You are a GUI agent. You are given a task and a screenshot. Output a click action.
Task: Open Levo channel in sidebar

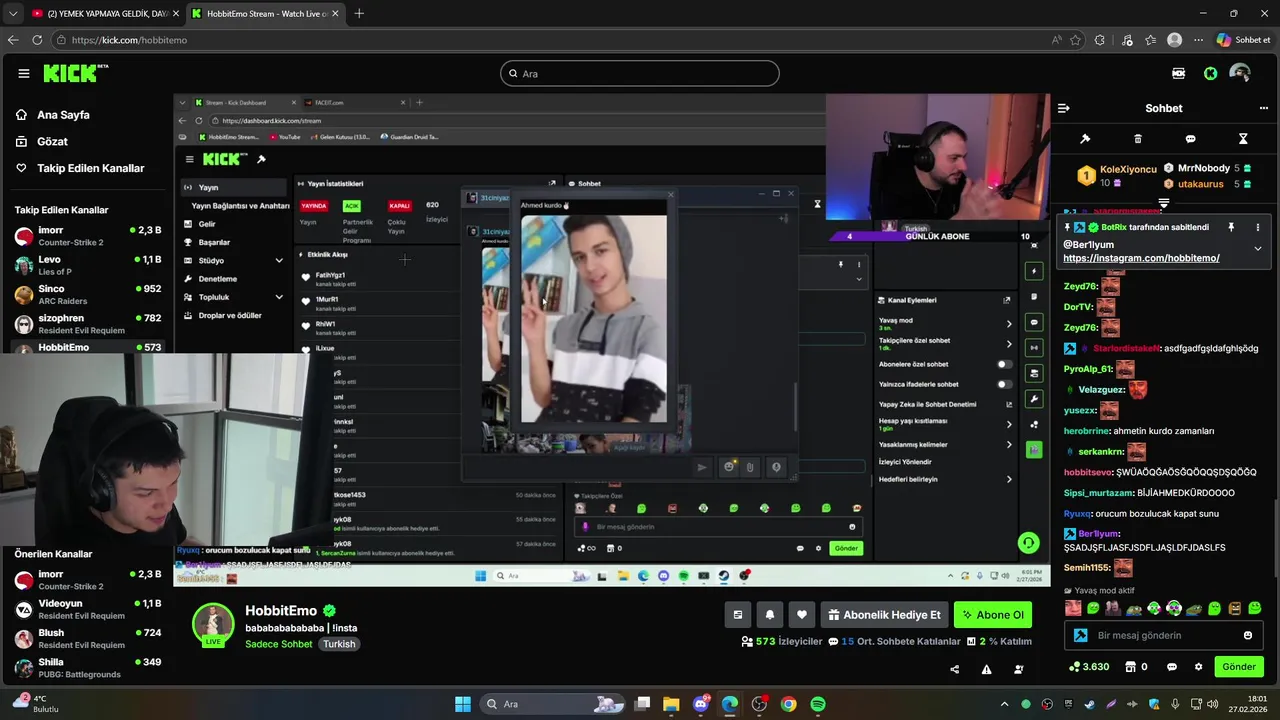coord(88,265)
